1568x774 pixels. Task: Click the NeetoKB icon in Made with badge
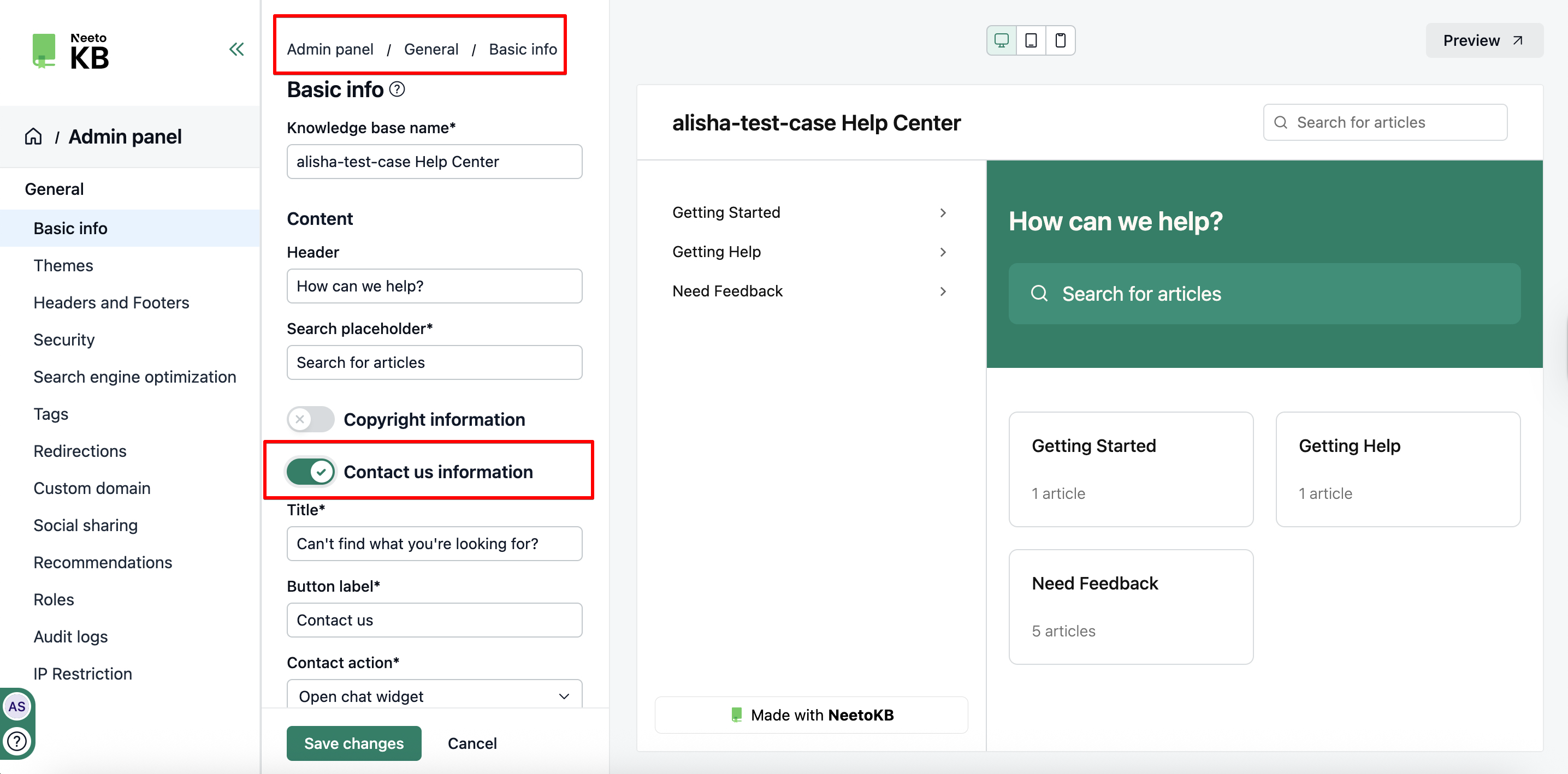click(x=737, y=715)
